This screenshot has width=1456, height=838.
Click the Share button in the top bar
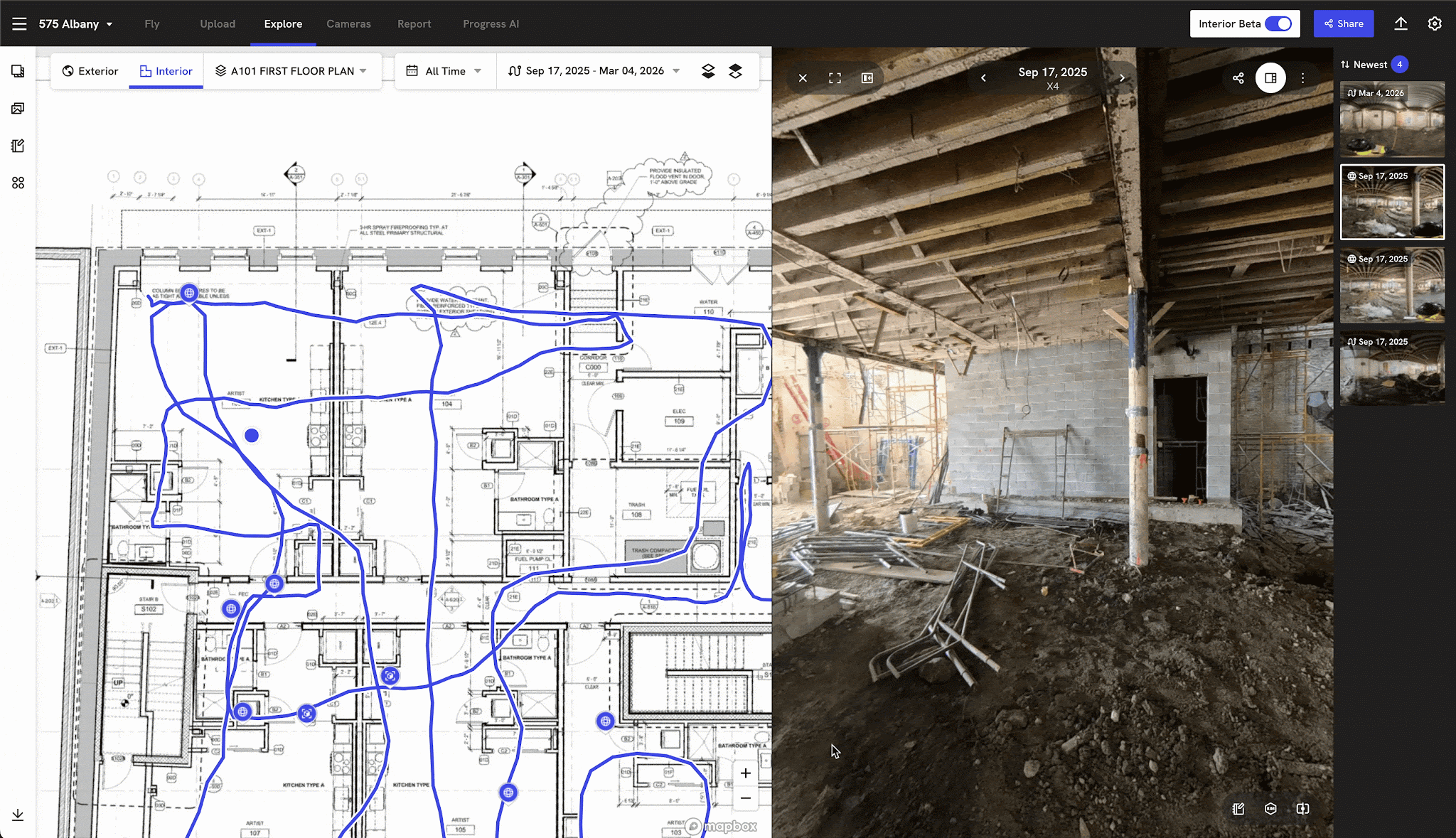click(1344, 23)
